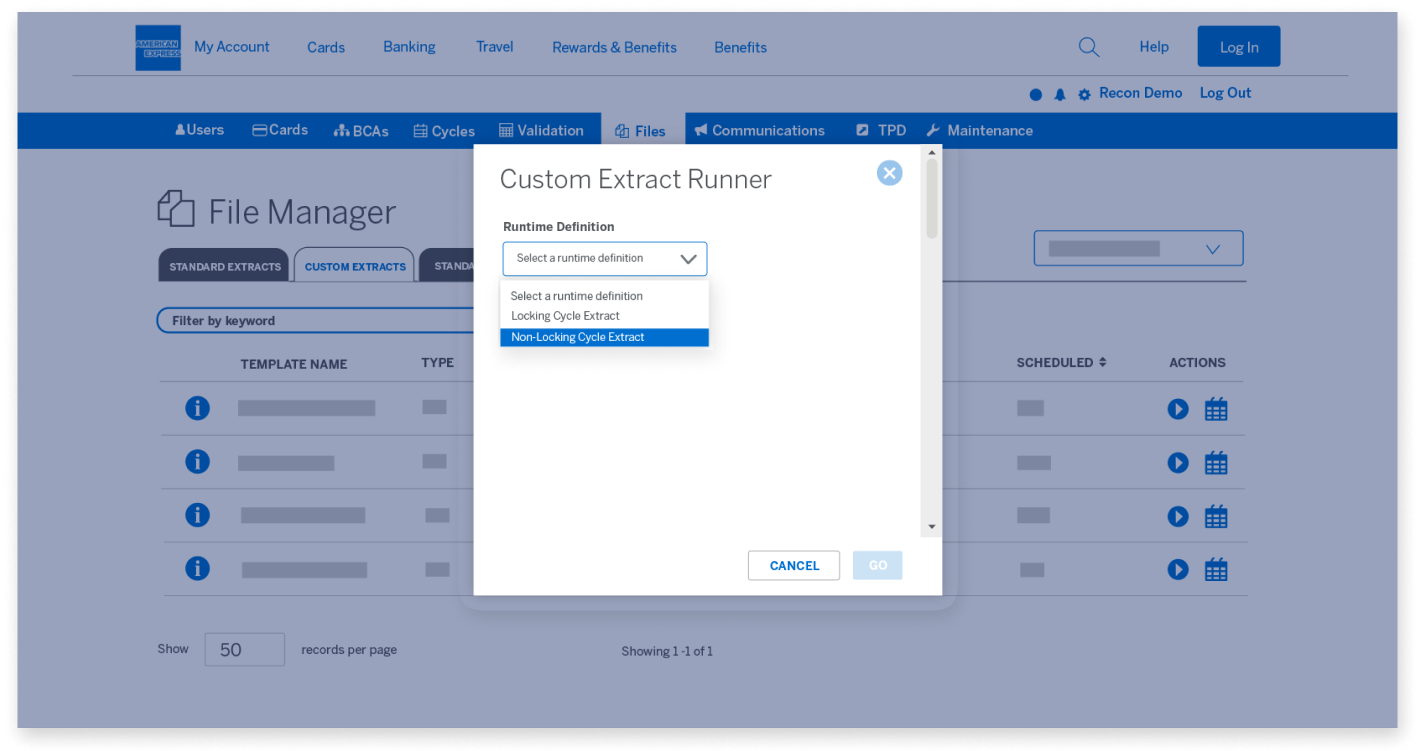Click the info icon on third row
1421x751 pixels.
pos(197,515)
